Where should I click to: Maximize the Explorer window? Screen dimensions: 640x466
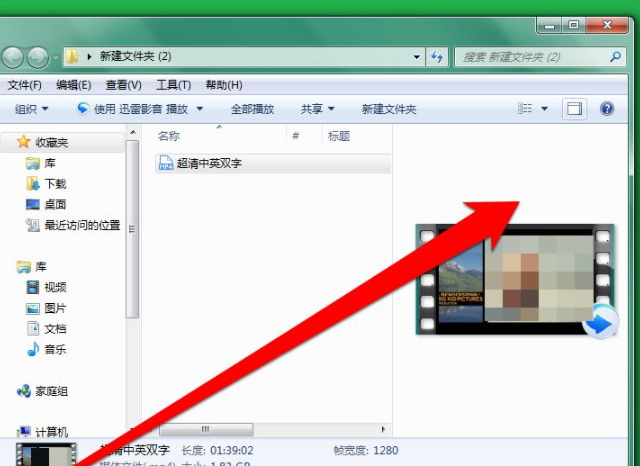573,25
